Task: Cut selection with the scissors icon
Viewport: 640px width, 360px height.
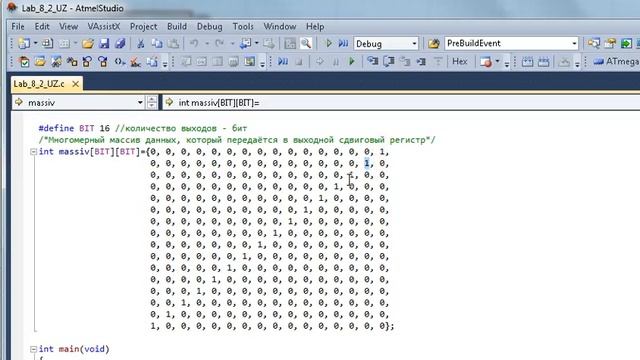Action: point(141,43)
